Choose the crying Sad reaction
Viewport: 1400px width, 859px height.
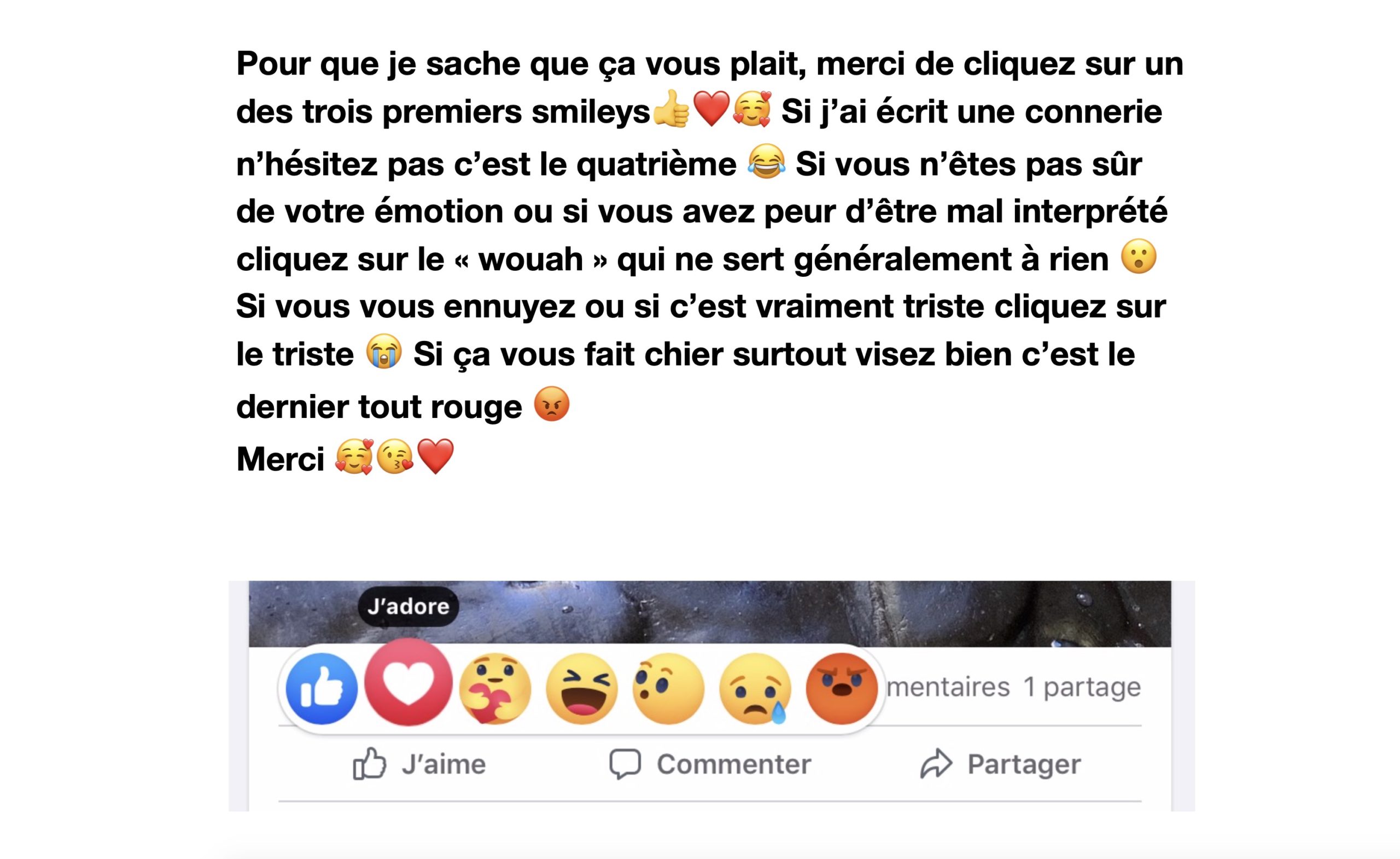click(x=755, y=688)
